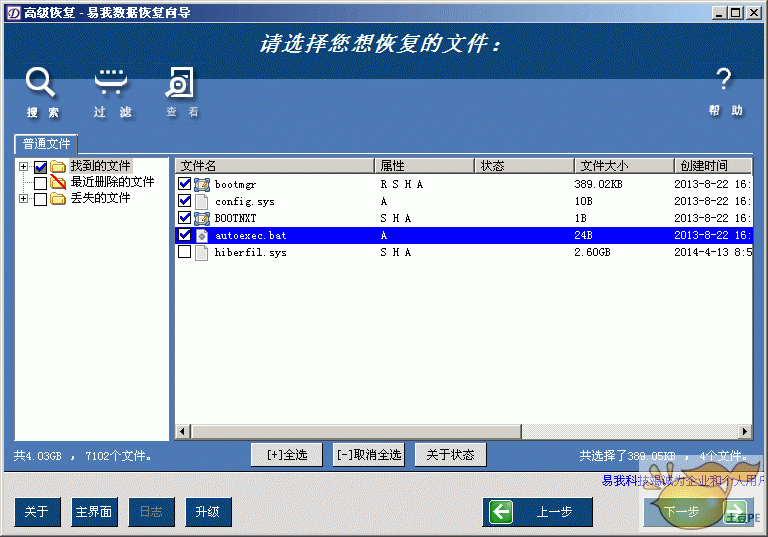
Task: Select 丢失的文件 tree item
Action: coord(100,198)
